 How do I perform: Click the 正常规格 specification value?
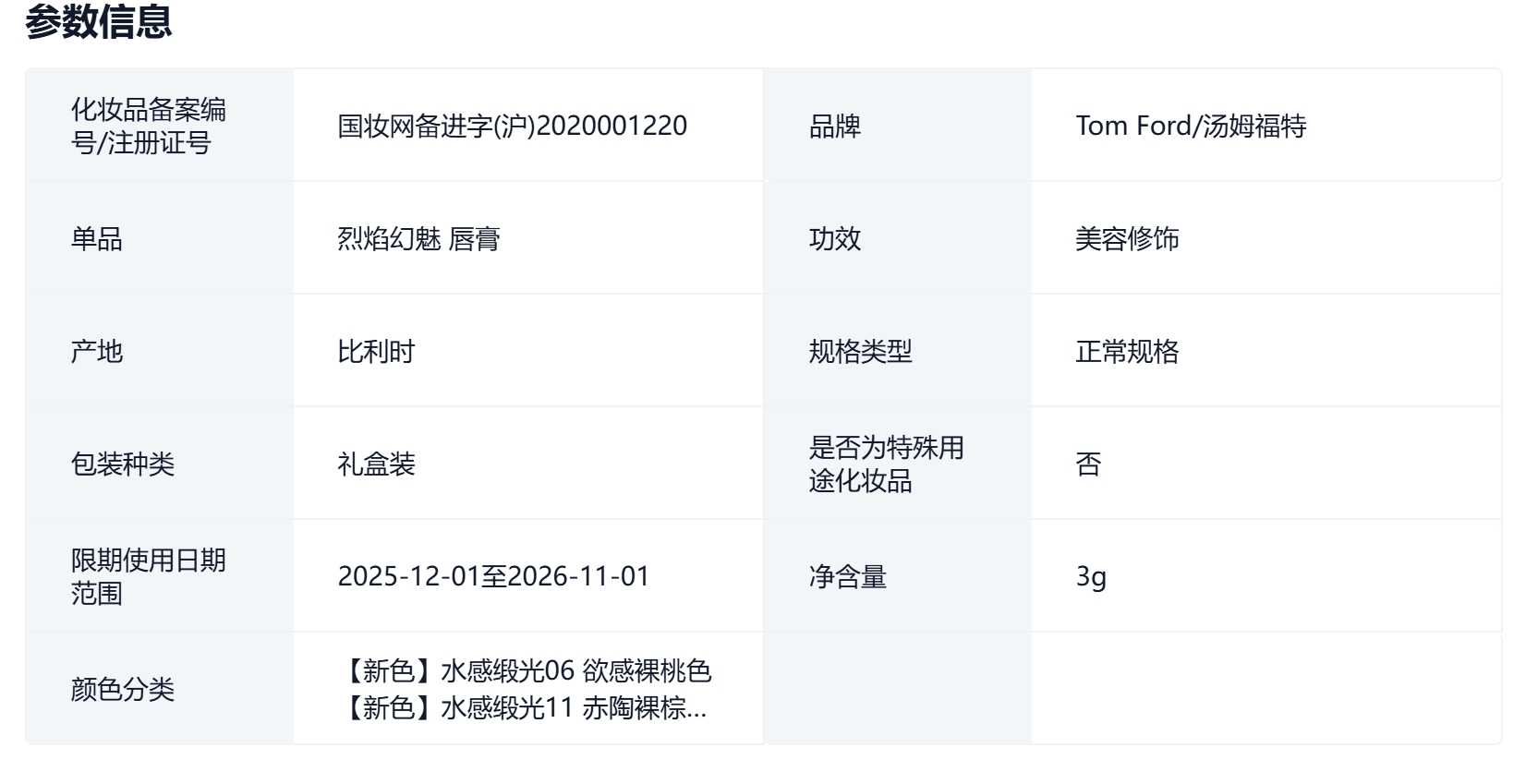1127,352
